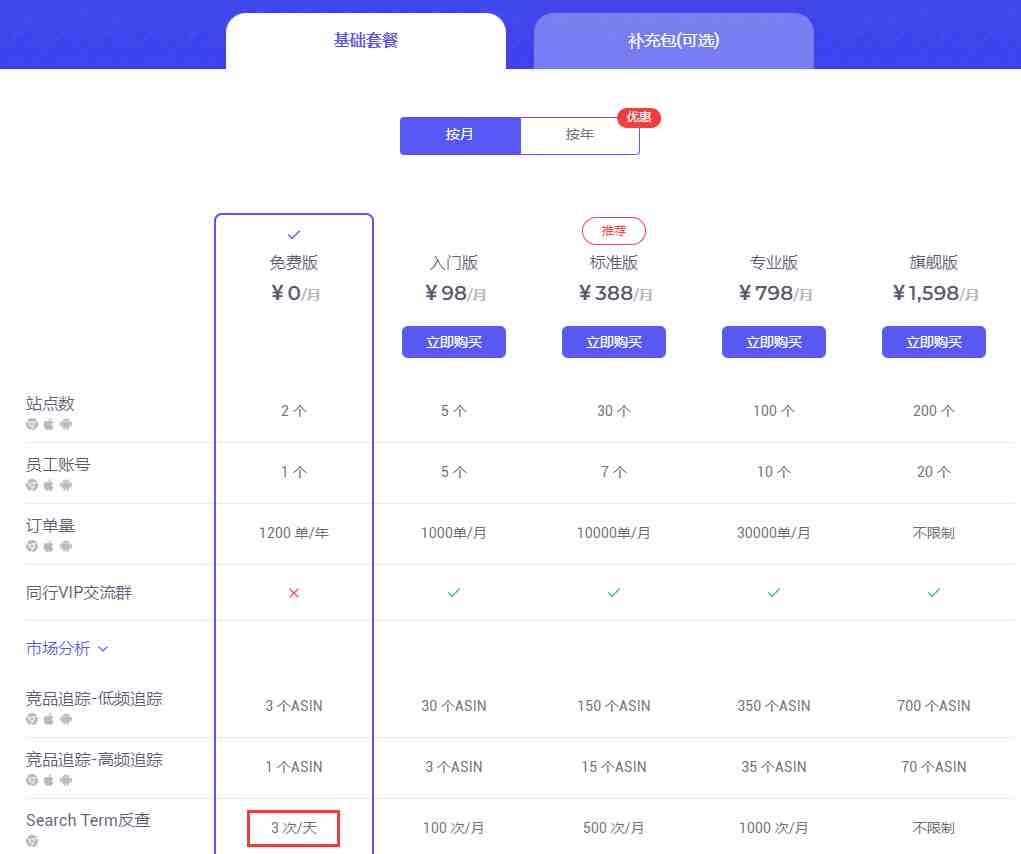Click the 同行VIP交流群 row label

pos(79,592)
